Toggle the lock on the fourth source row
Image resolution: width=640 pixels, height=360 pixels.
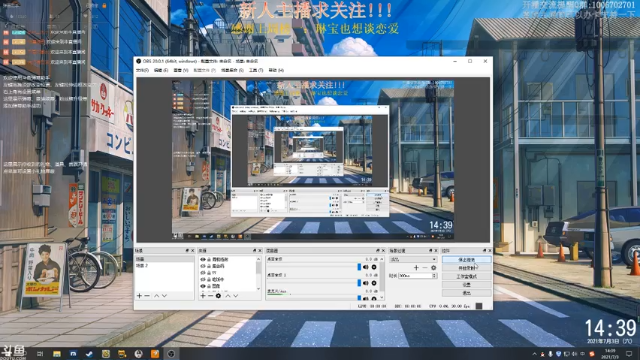[x=209, y=279]
